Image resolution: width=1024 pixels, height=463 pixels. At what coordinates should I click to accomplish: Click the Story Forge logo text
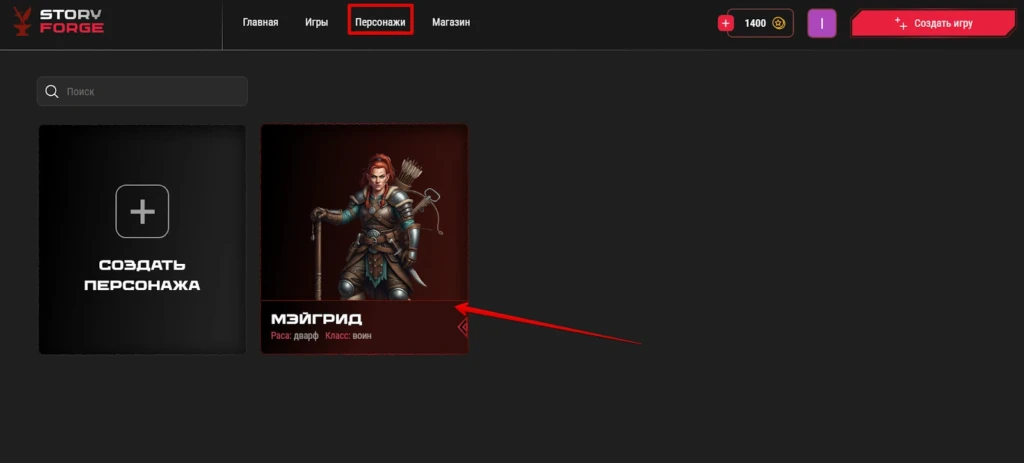[x=72, y=22]
